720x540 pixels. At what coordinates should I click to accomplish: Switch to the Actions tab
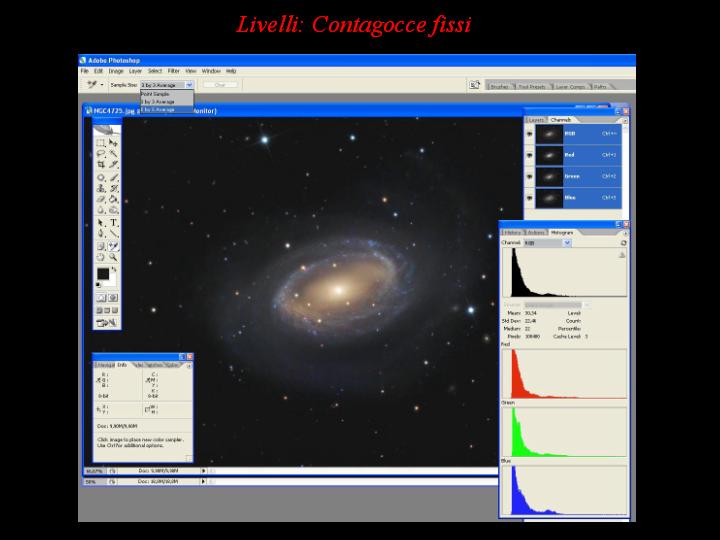tap(536, 233)
